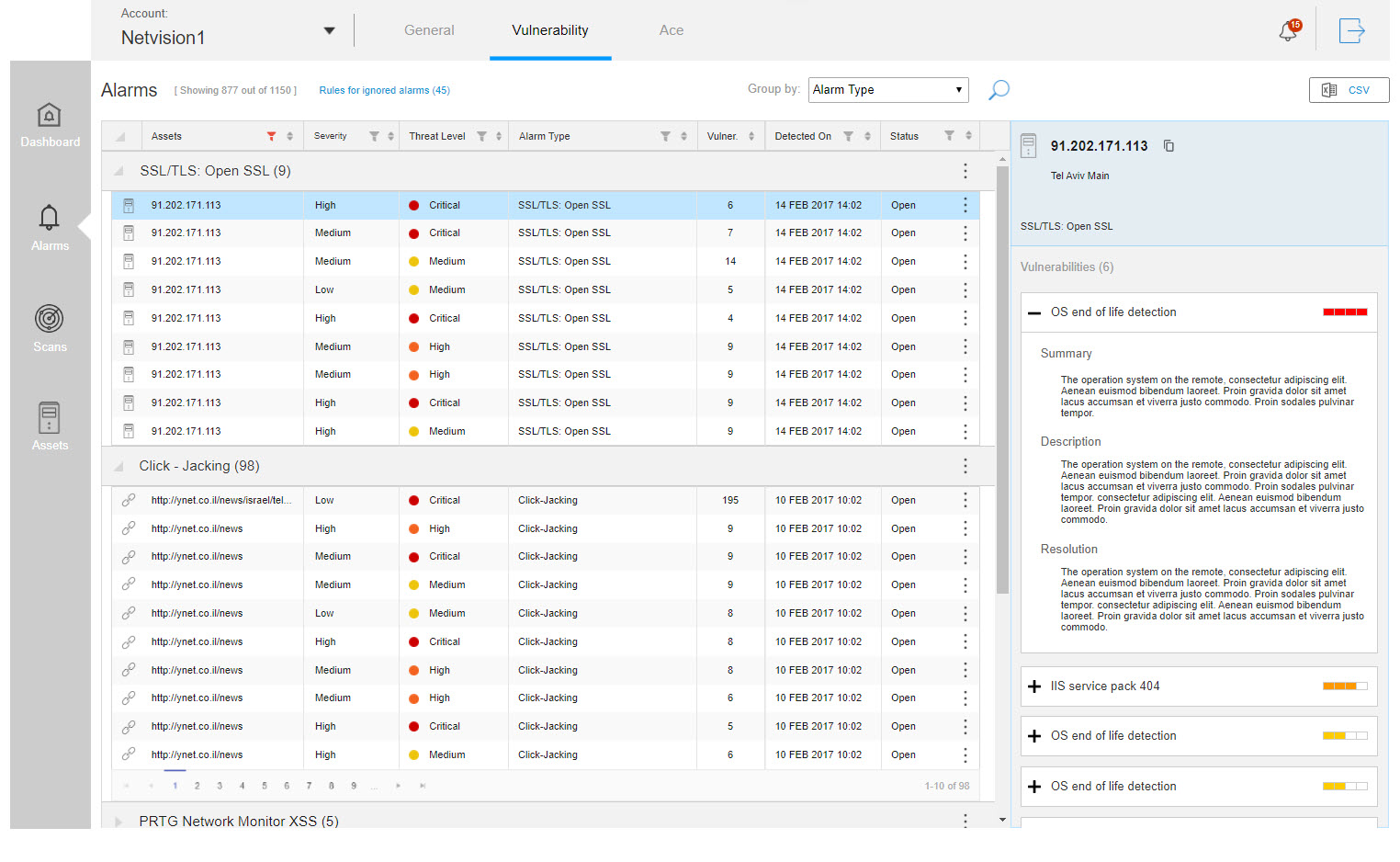Select the Click-Jacking row with 195 vulnerabilities
This screenshot has height=862, width=1400.
546,500
